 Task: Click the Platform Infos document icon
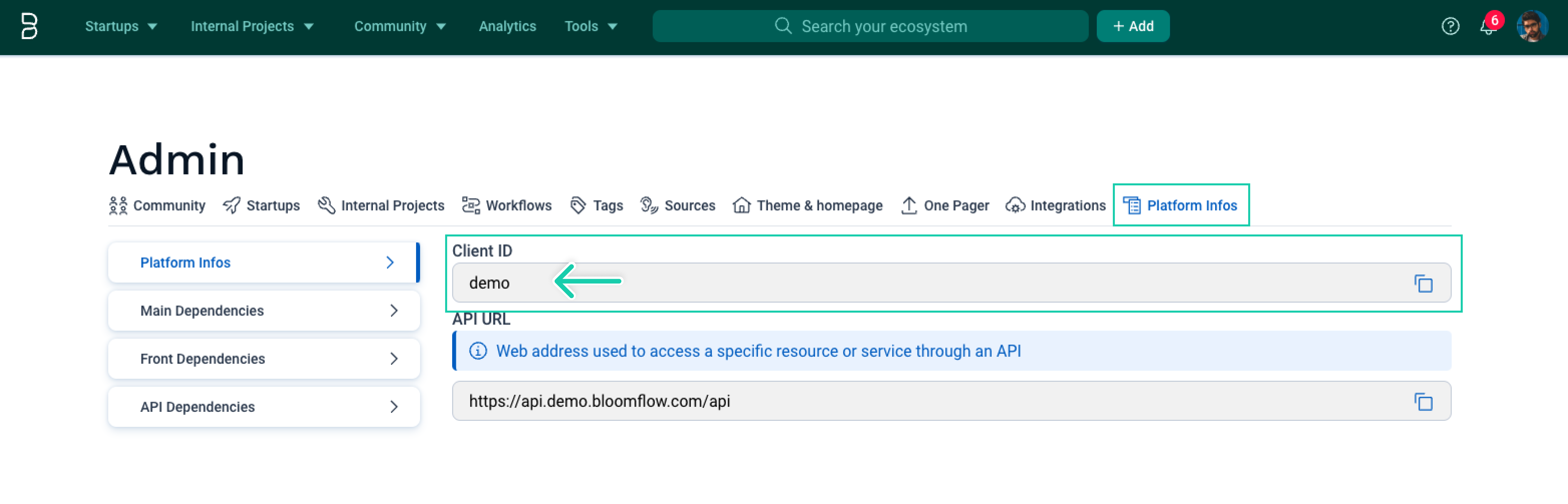[1132, 206]
